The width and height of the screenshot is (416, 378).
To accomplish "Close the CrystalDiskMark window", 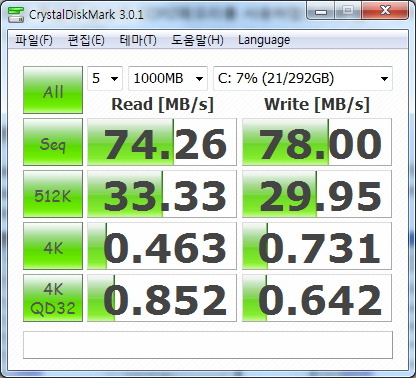I will [x=385, y=11].
